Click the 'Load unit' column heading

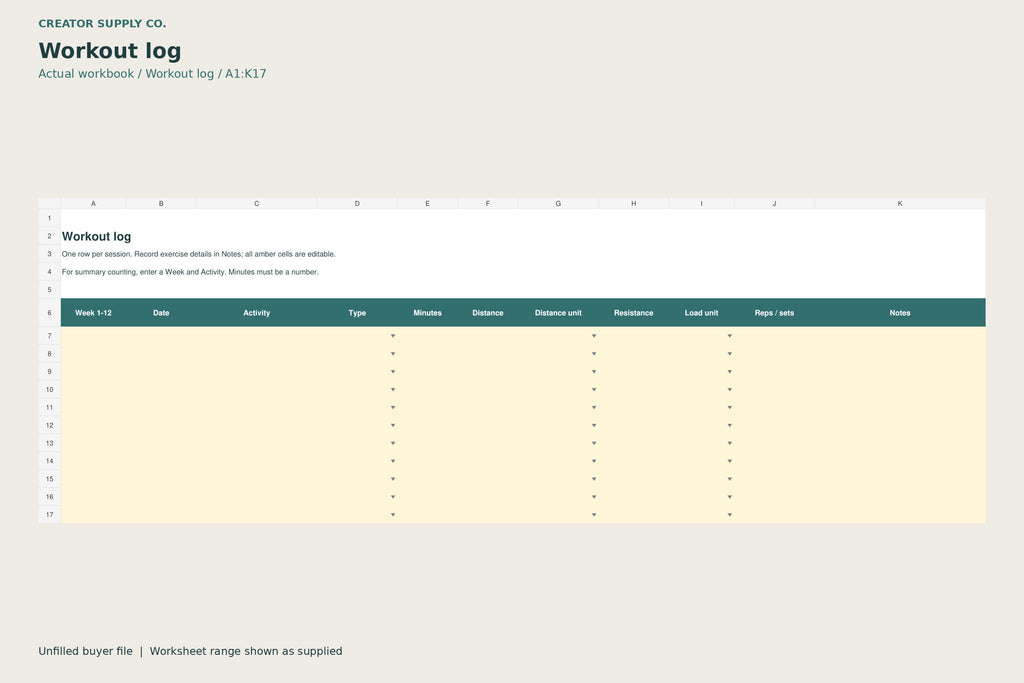tap(701, 313)
